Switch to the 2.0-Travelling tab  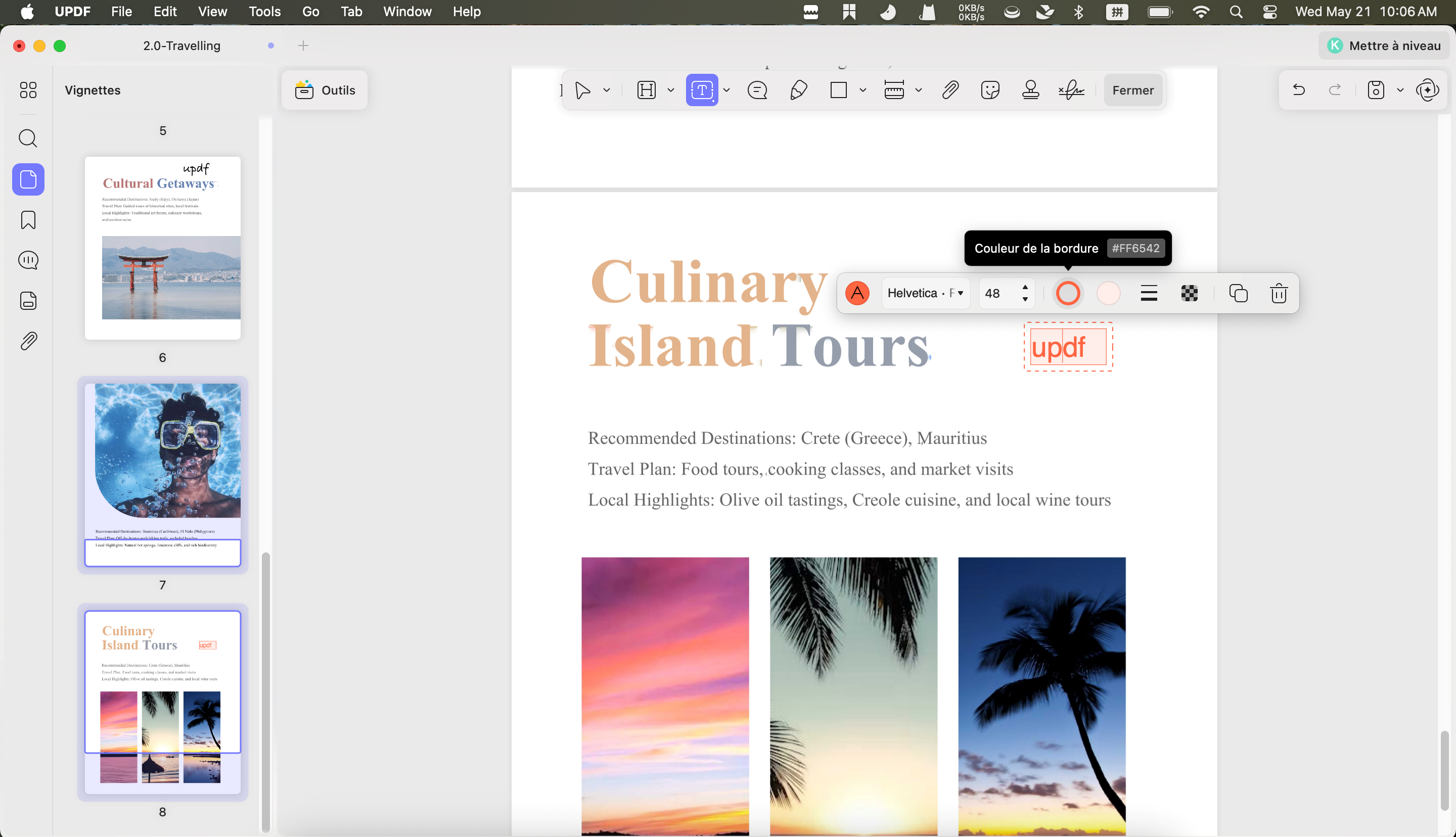pos(181,45)
